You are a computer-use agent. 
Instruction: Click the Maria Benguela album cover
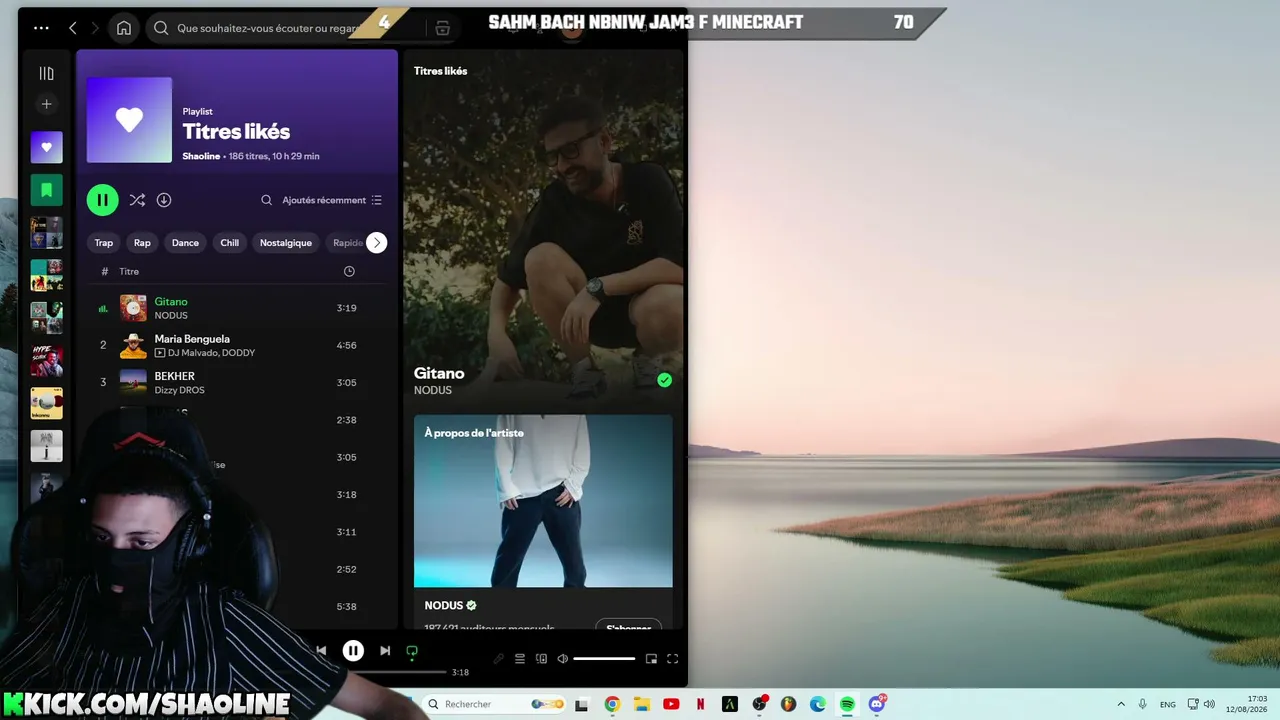(133, 345)
